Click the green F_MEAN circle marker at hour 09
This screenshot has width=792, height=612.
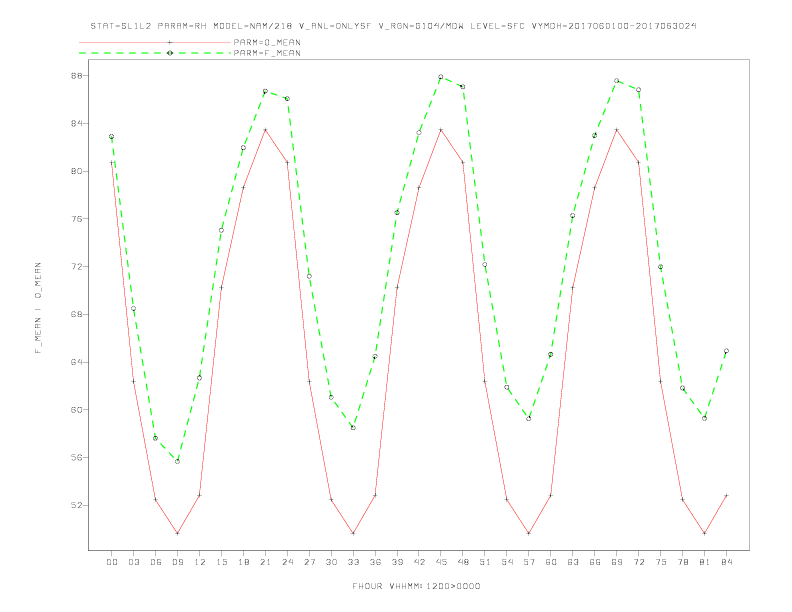pos(177,461)
